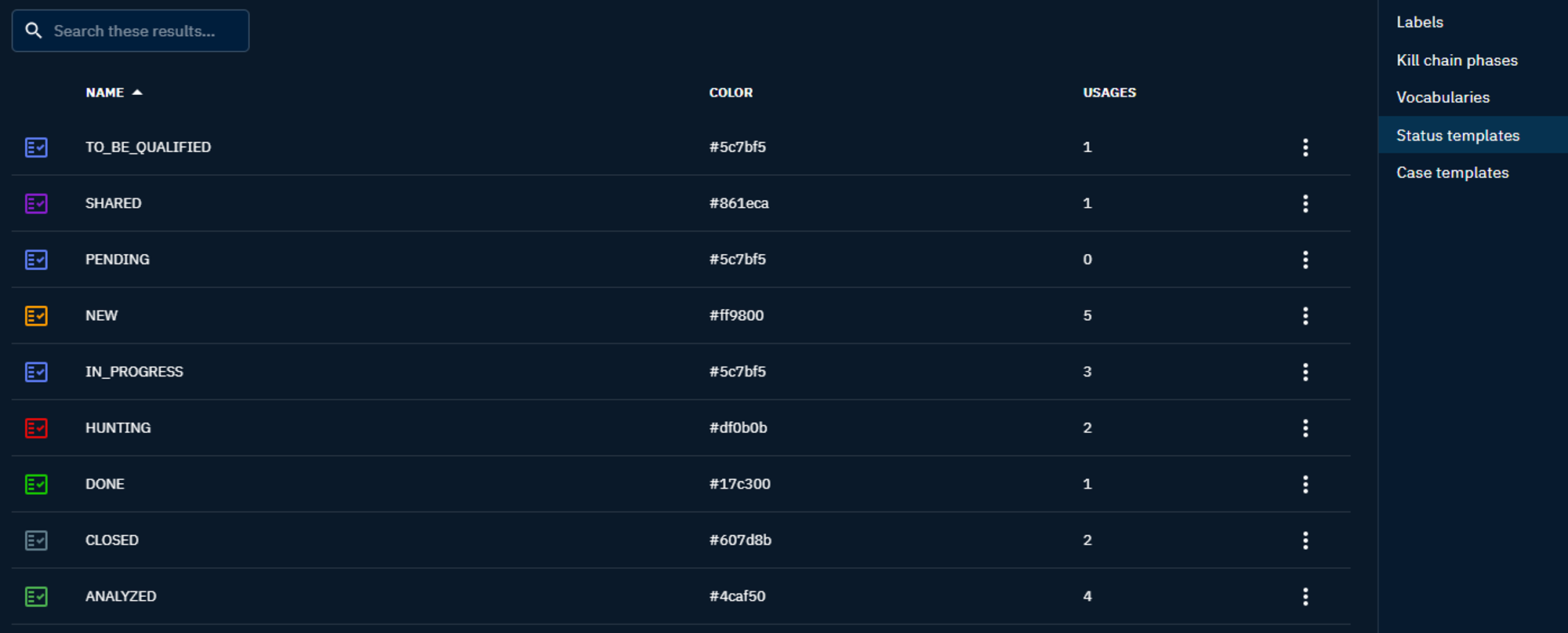Go to Kill chain phases

[x=1457, y=60]
